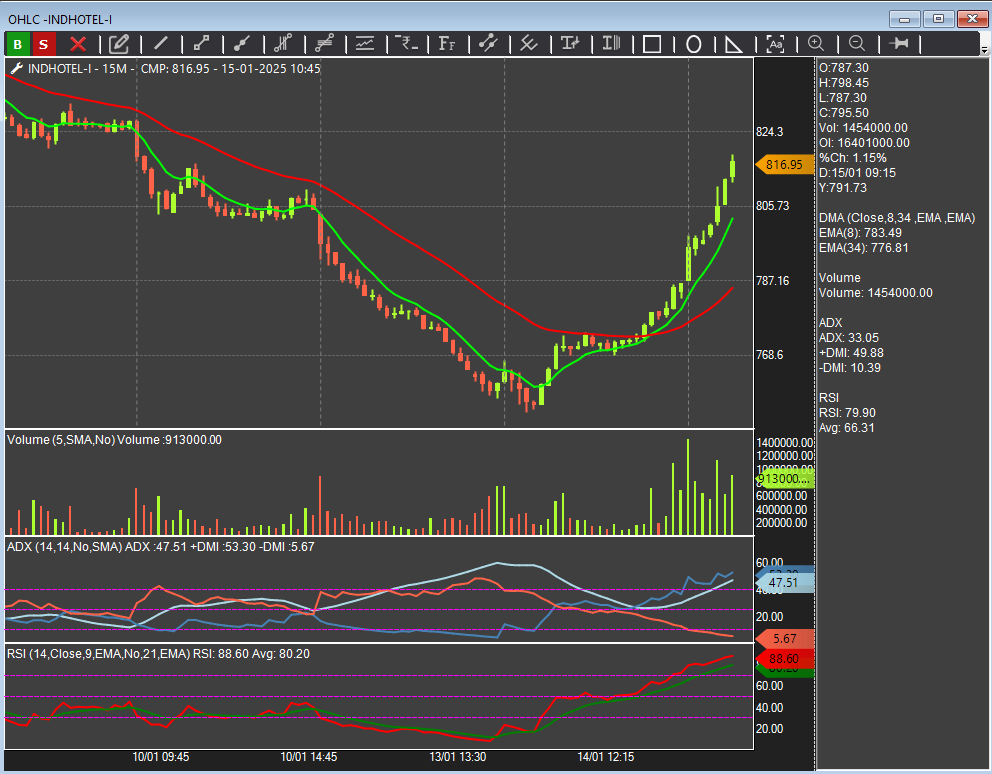Select the ray line drawing tool

[242, 43]
